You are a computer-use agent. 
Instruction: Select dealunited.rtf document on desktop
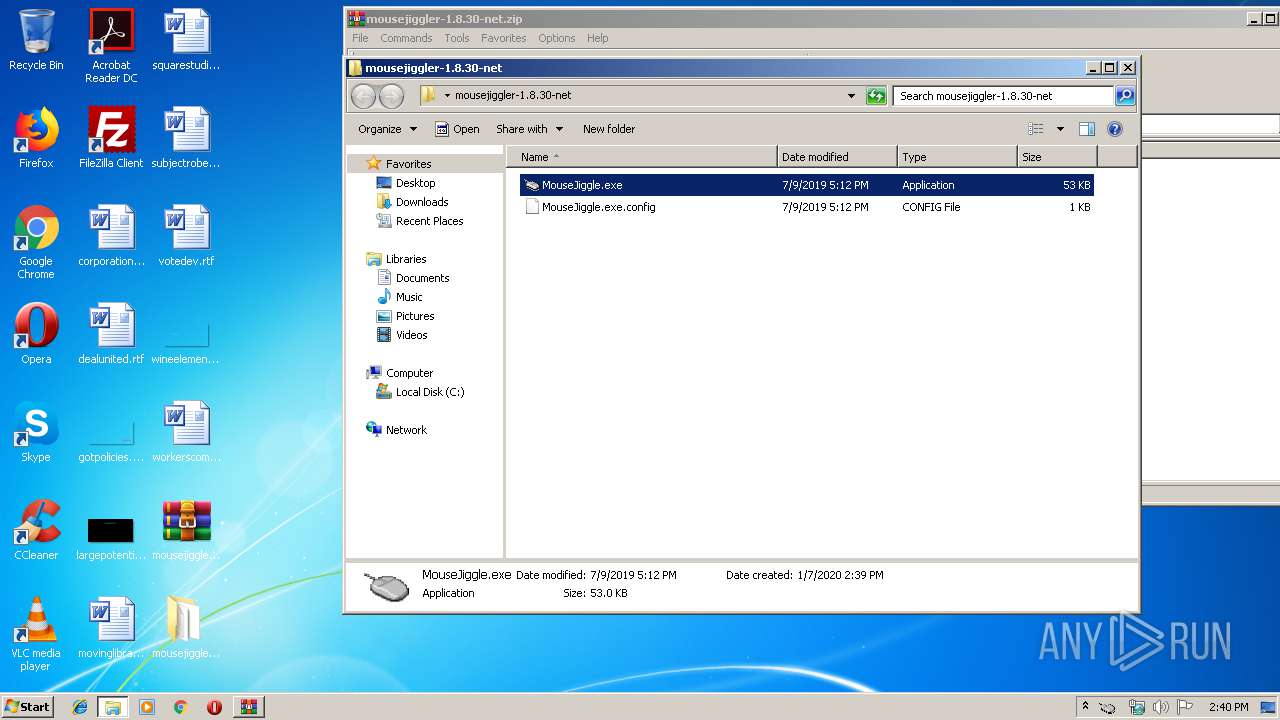(111, 334)
